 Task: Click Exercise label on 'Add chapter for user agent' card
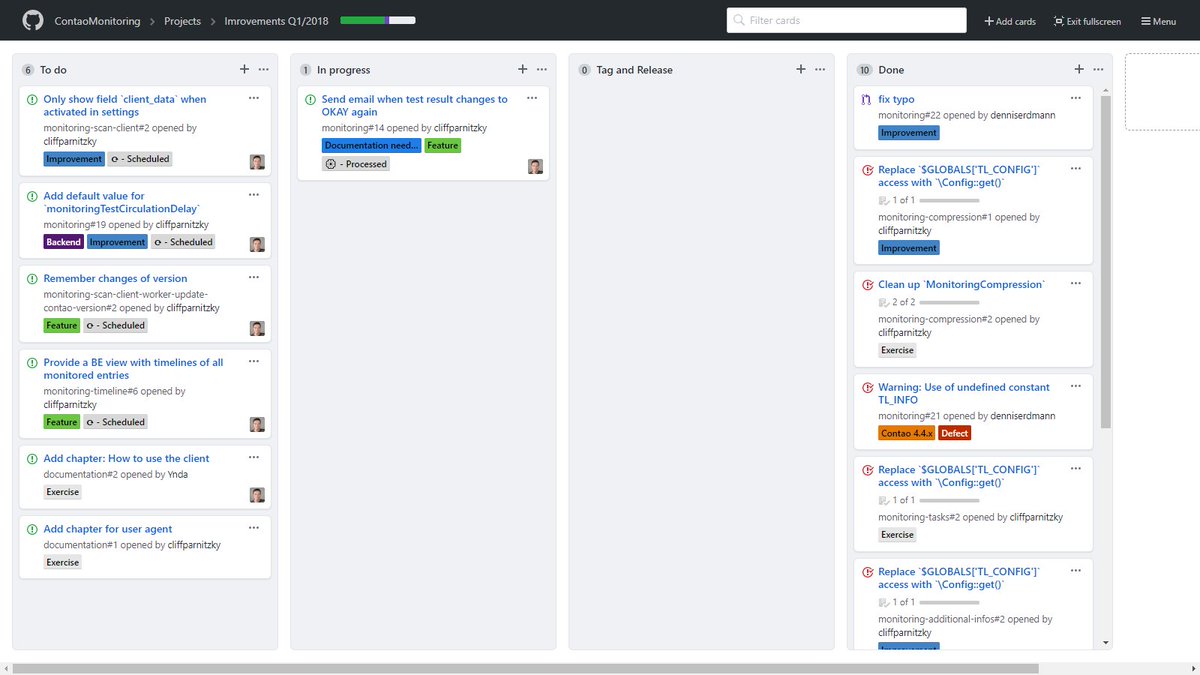(63, 562)
